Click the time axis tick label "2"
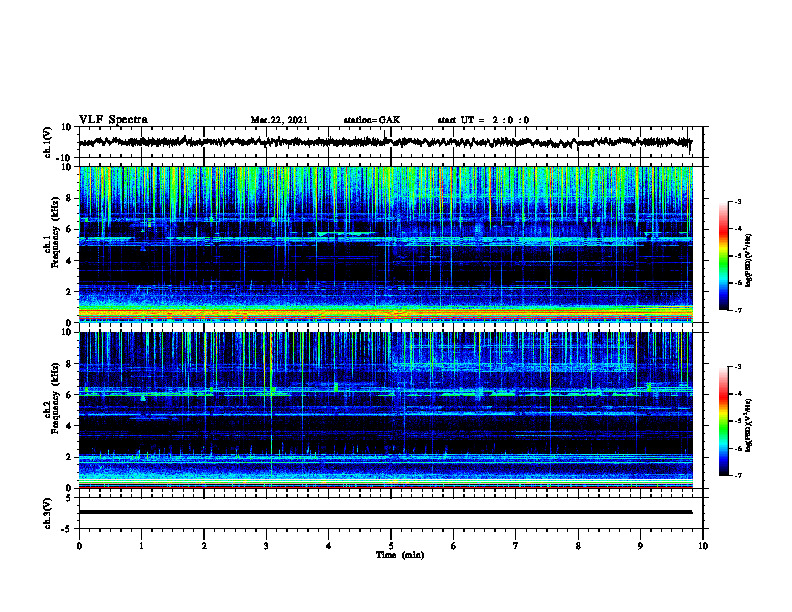Viewport: 792px width, 612px height. pyautogui.click(x=204, y=546)
